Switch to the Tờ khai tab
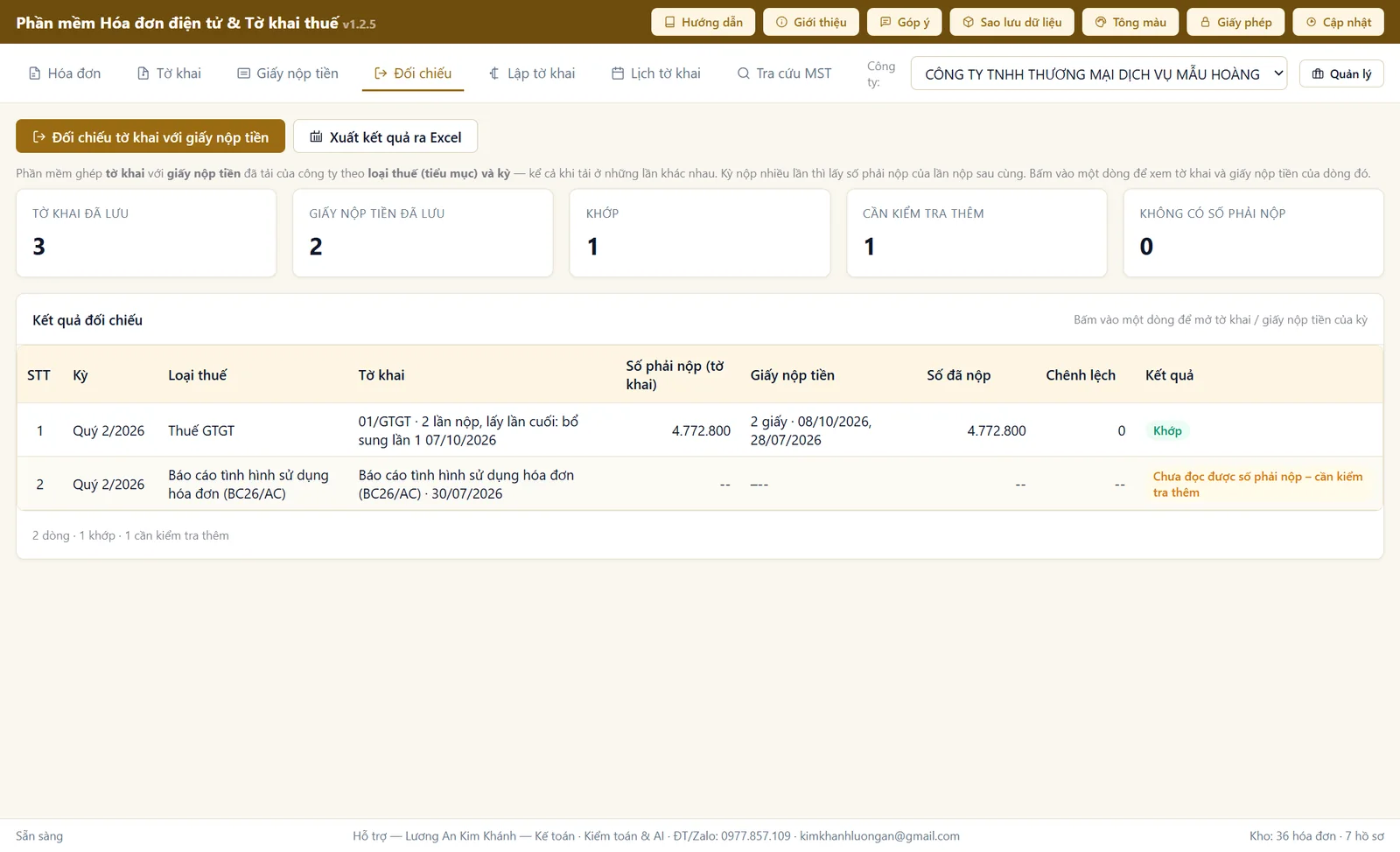The image size is (1400, 852). click(169, 73)
